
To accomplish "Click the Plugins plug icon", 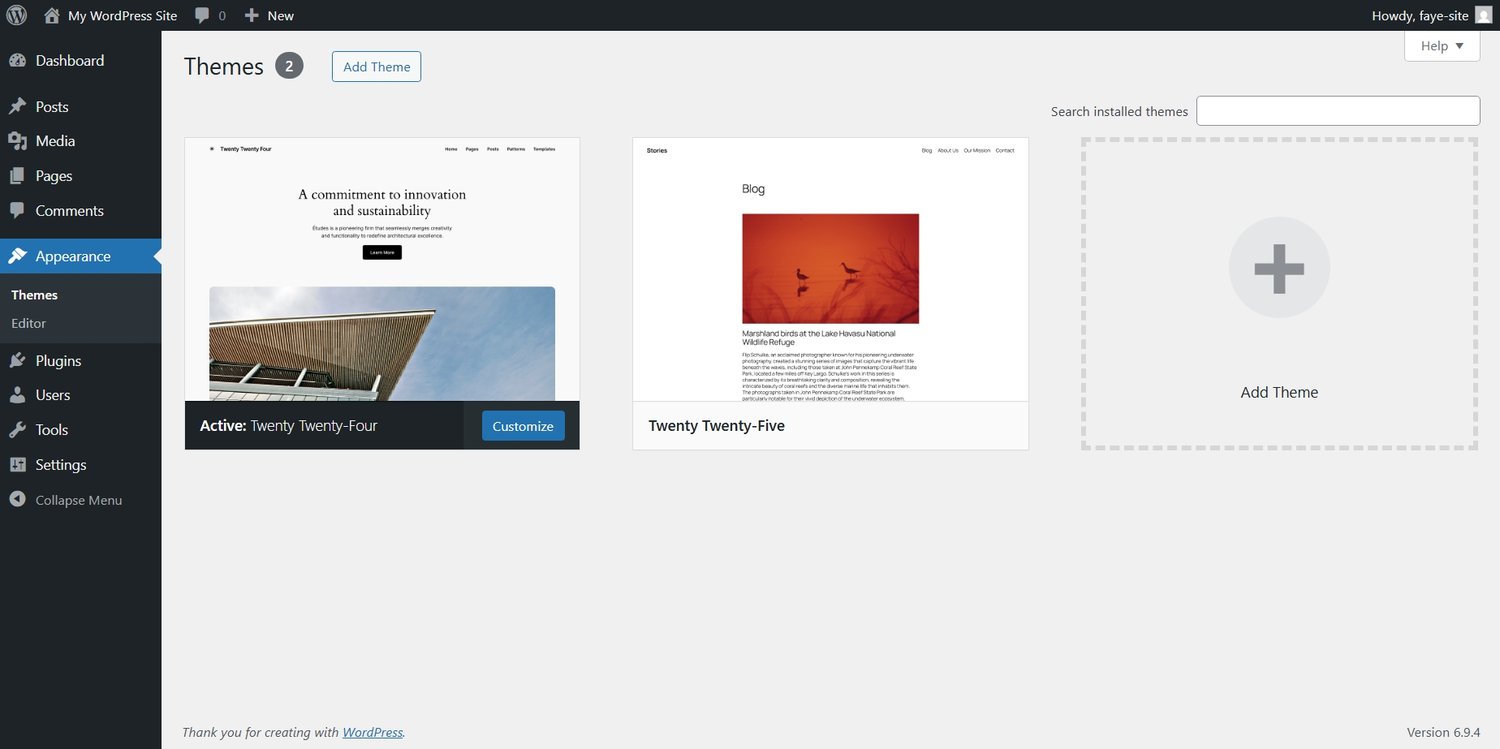I will point(17,361).
